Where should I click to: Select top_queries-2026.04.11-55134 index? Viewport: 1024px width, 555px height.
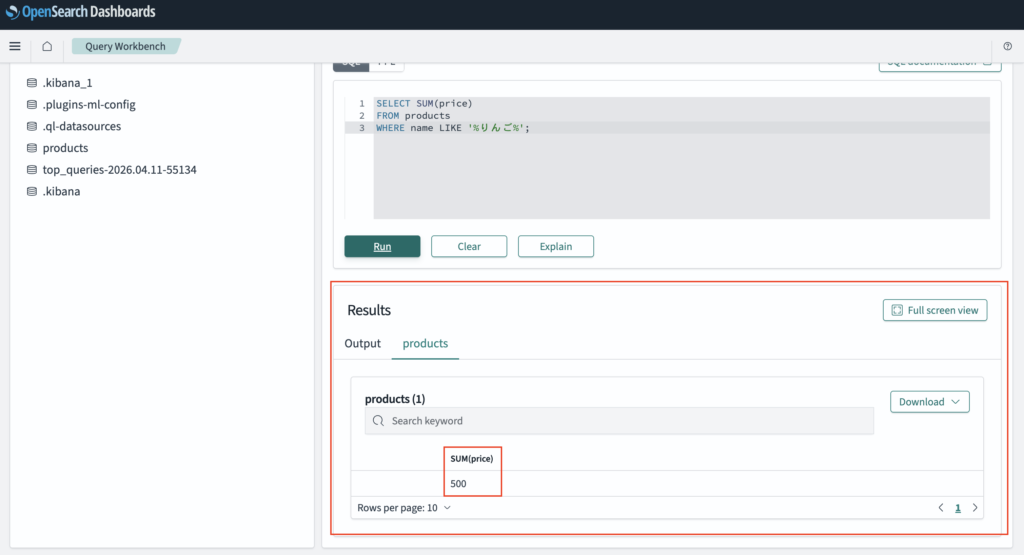[119, 170]
